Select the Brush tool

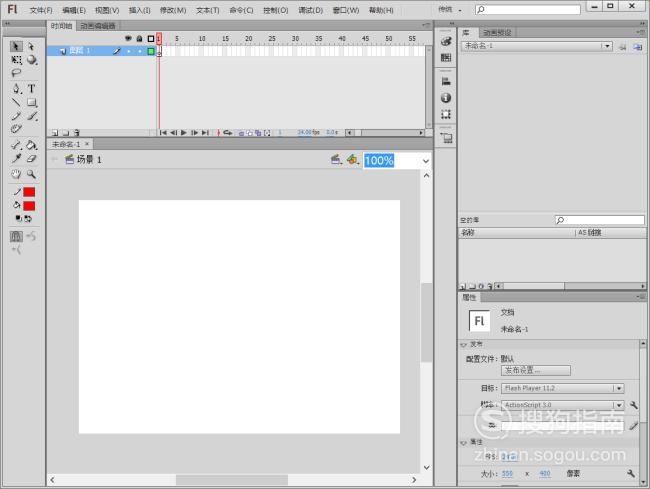tap(32, 116)
